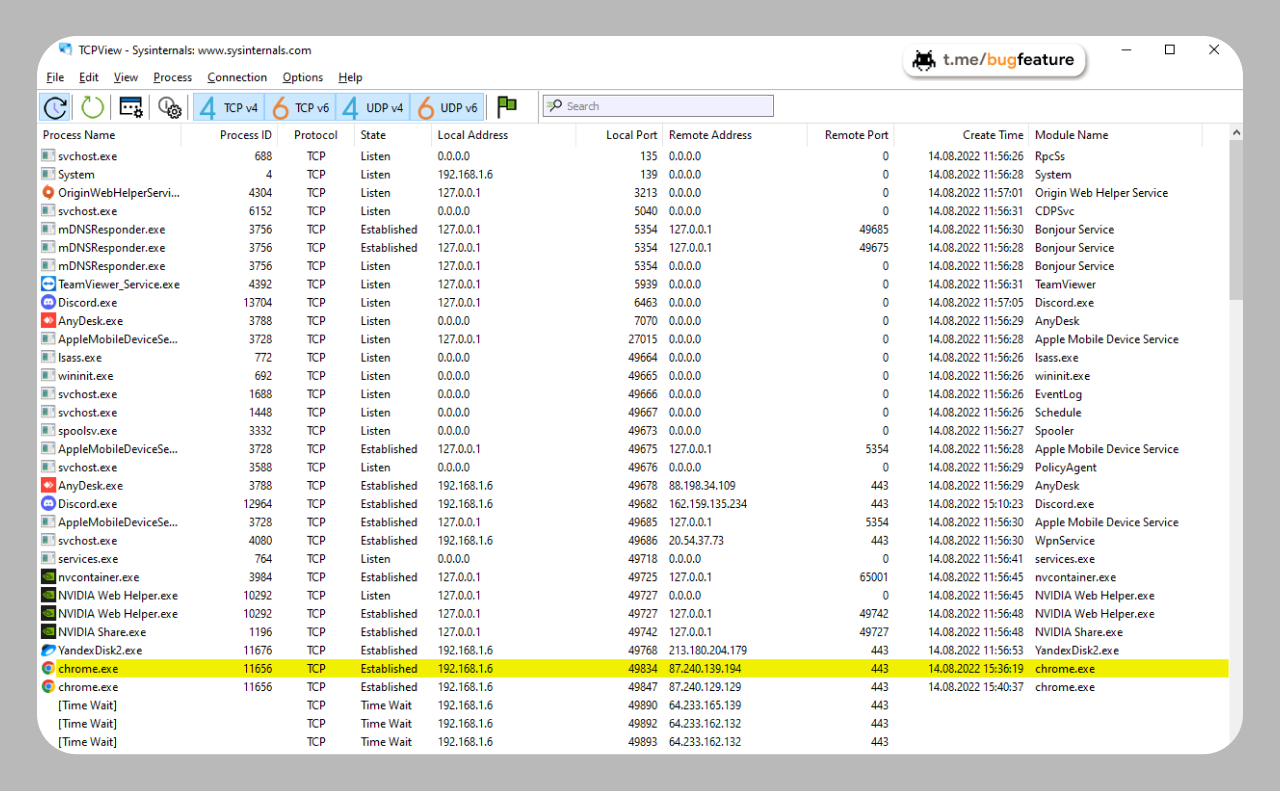Screen dimensions: 1280x791
Task: Sort by Remote Address column header
Action: (x=735, y=135)
